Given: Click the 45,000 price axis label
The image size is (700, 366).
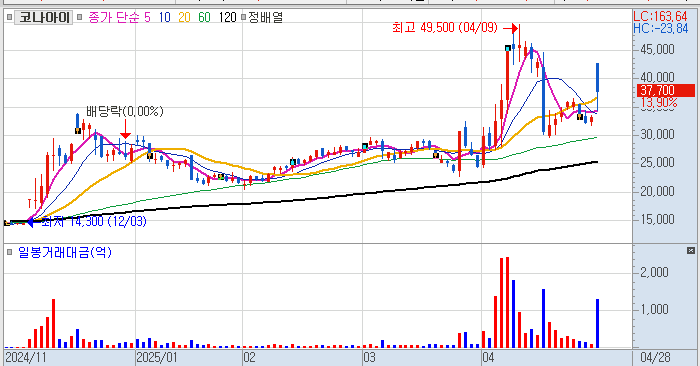Looking at the screenshot, I should [x=657, y=50].
